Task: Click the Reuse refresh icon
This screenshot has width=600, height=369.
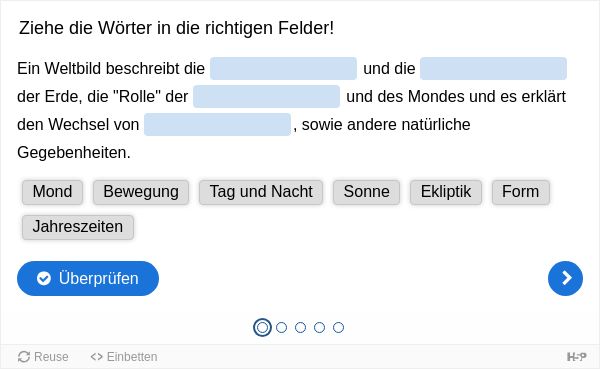Action: (x=24, y=357)
